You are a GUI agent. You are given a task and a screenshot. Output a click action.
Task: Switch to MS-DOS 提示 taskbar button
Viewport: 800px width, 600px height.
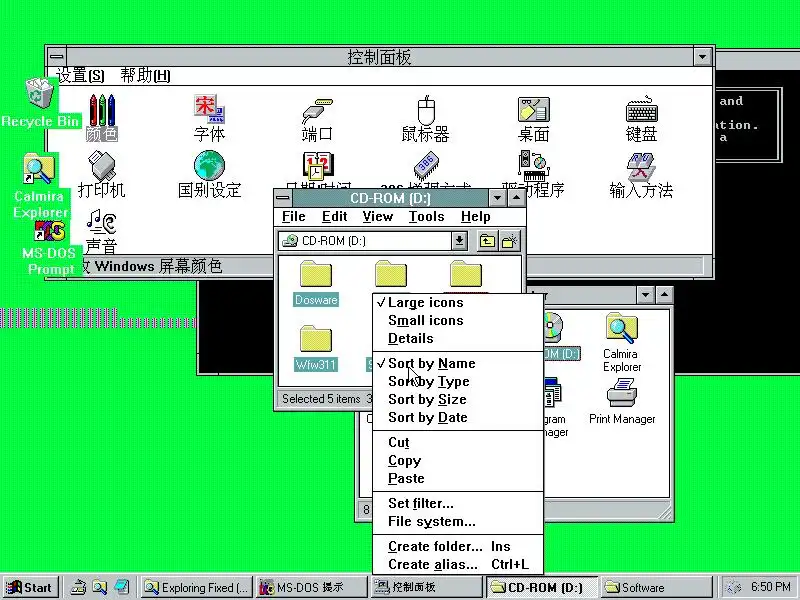(x=311, y=587)
